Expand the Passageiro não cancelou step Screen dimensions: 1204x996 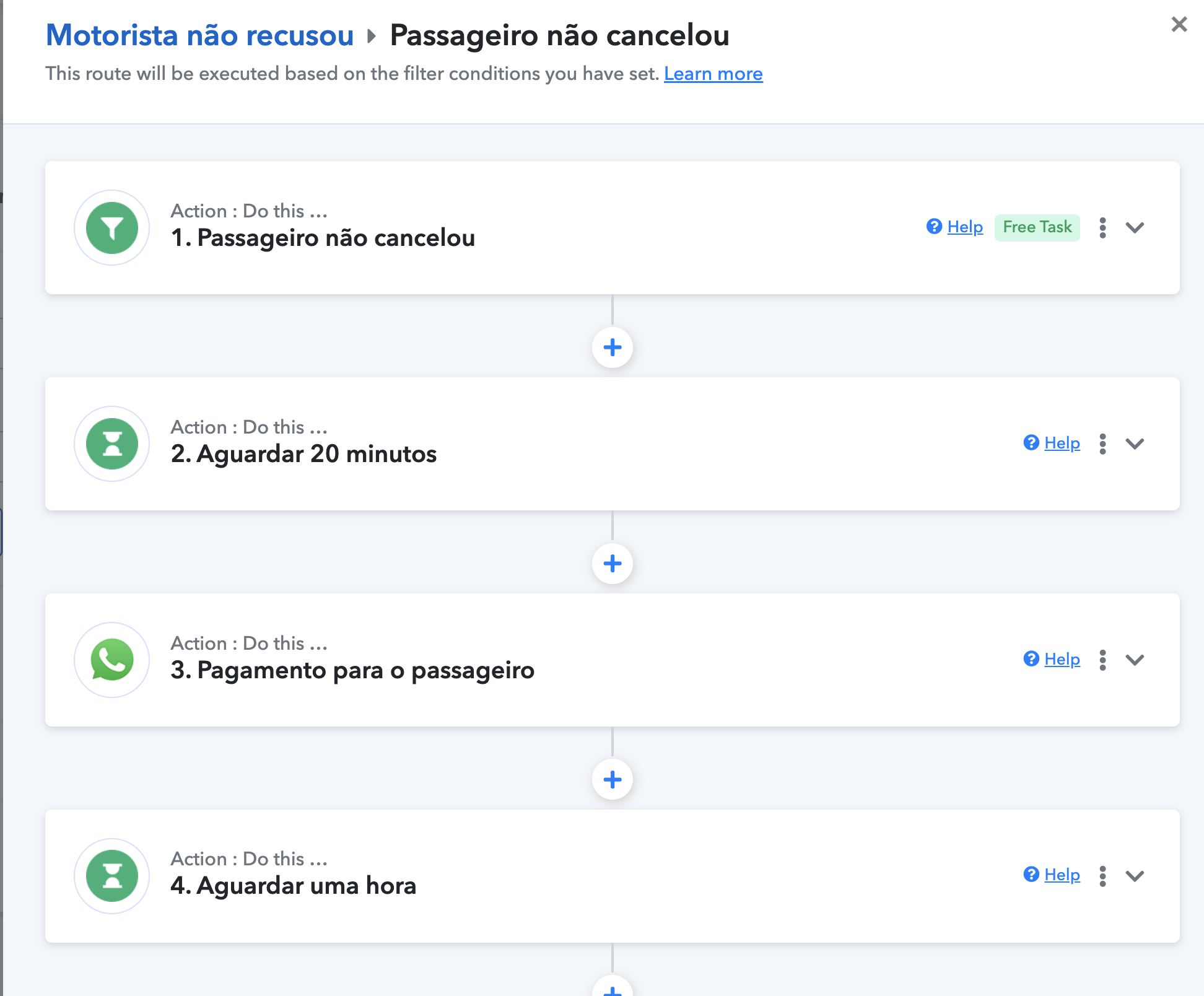[1135, 228]
